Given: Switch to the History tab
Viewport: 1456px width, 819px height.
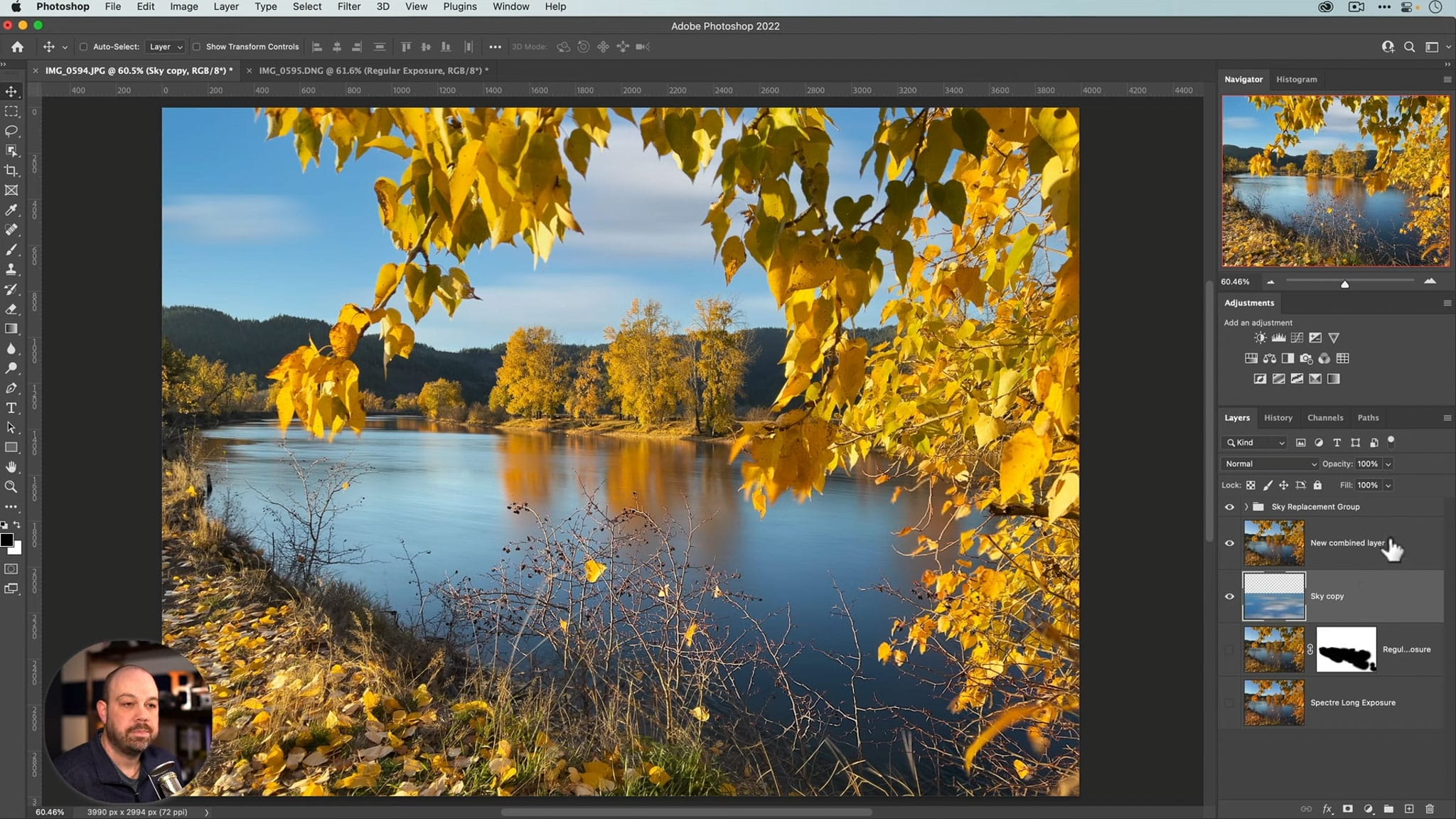Looking at the screenshot, I should [x=1278, y=417].
